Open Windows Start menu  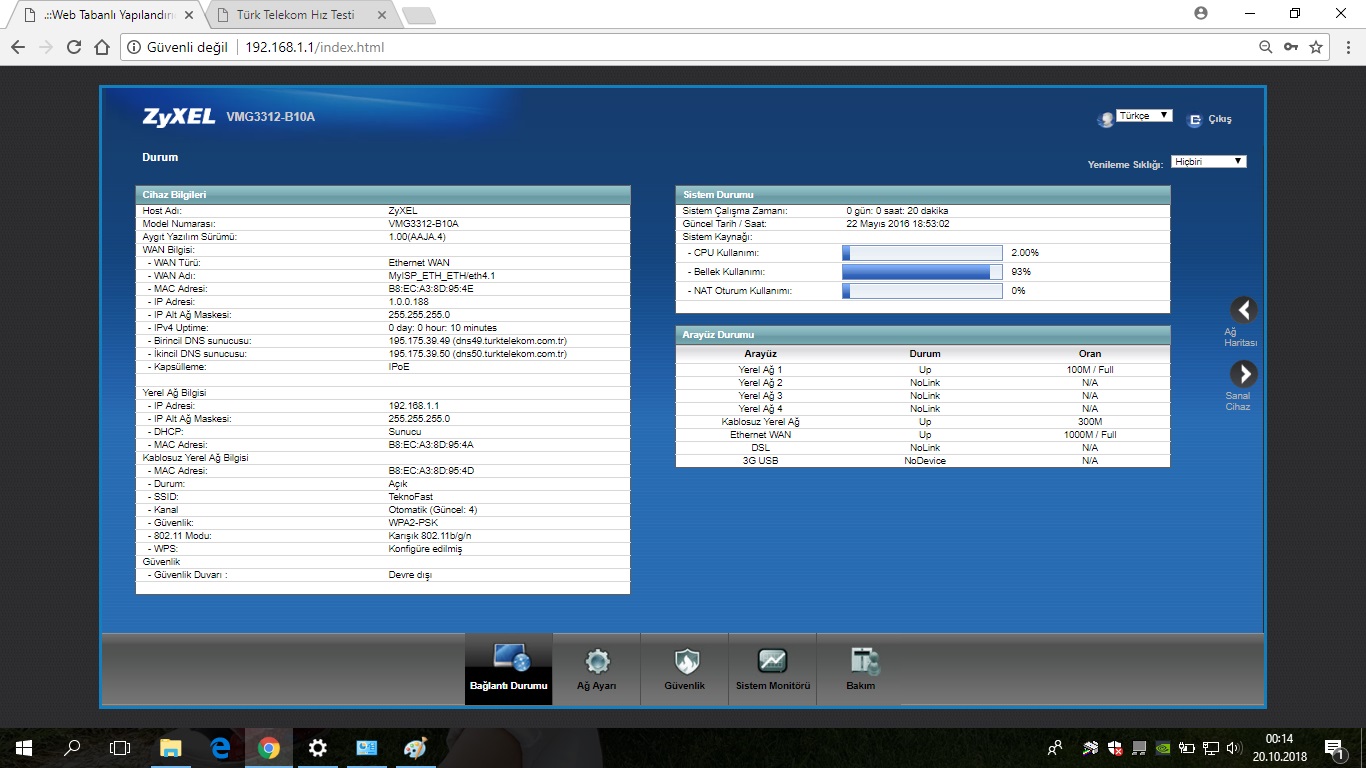pyautogui.click(x=23, y=747)
